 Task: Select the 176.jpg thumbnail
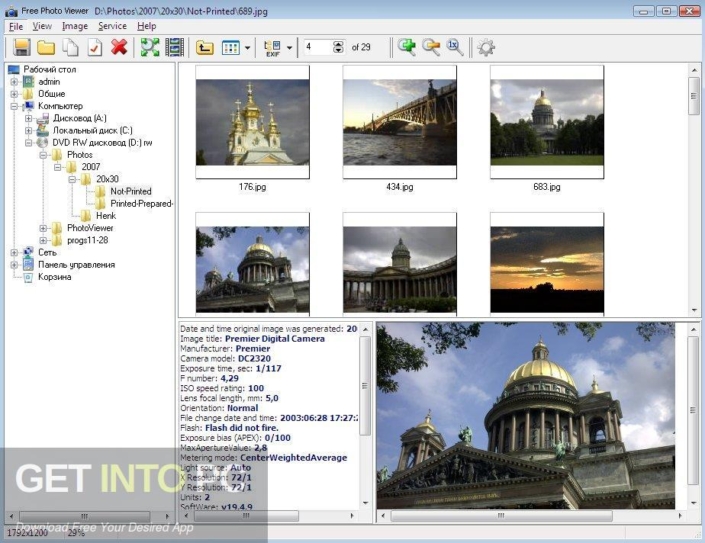[252, 122]
